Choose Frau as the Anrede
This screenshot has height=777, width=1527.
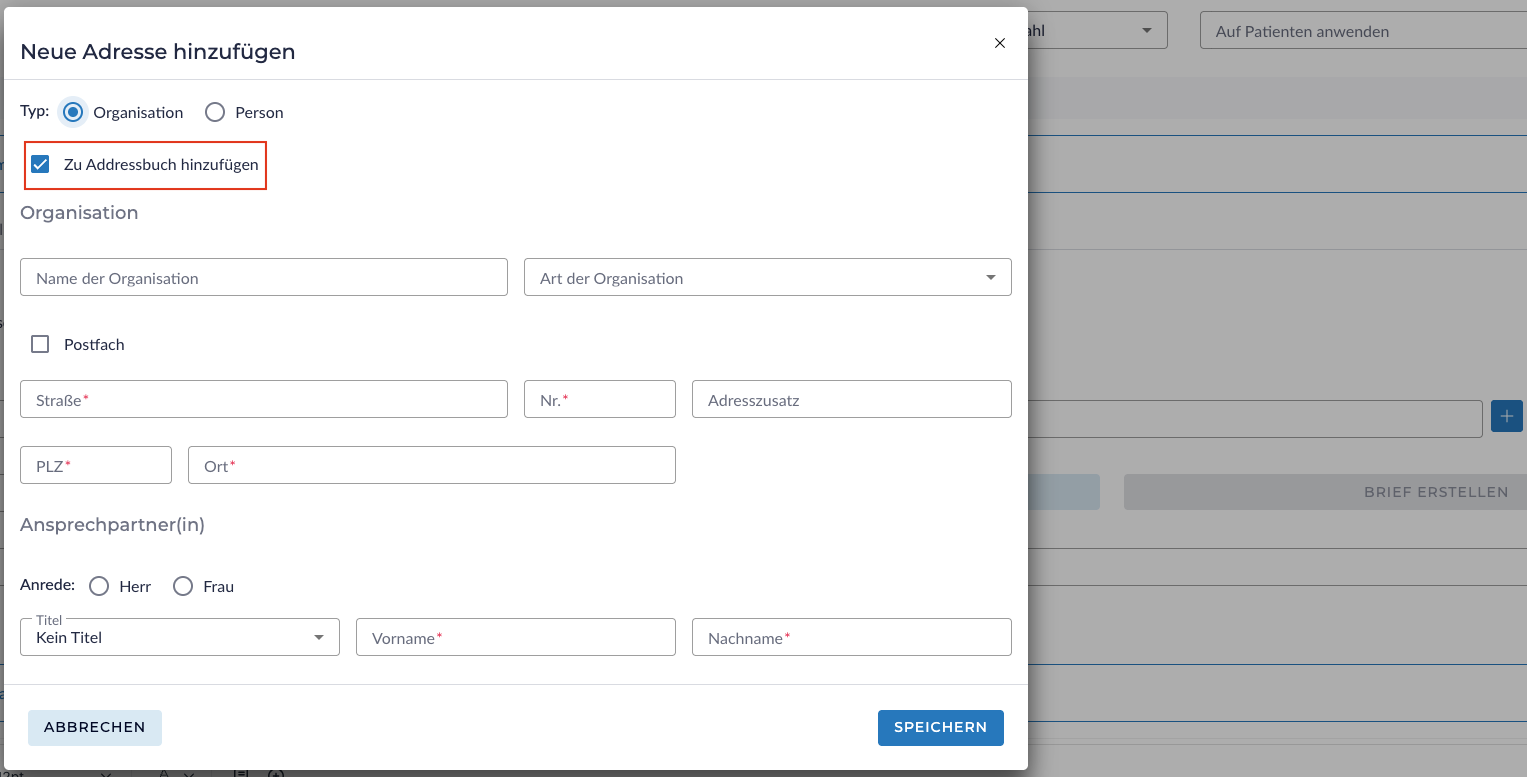coord(183,586)
